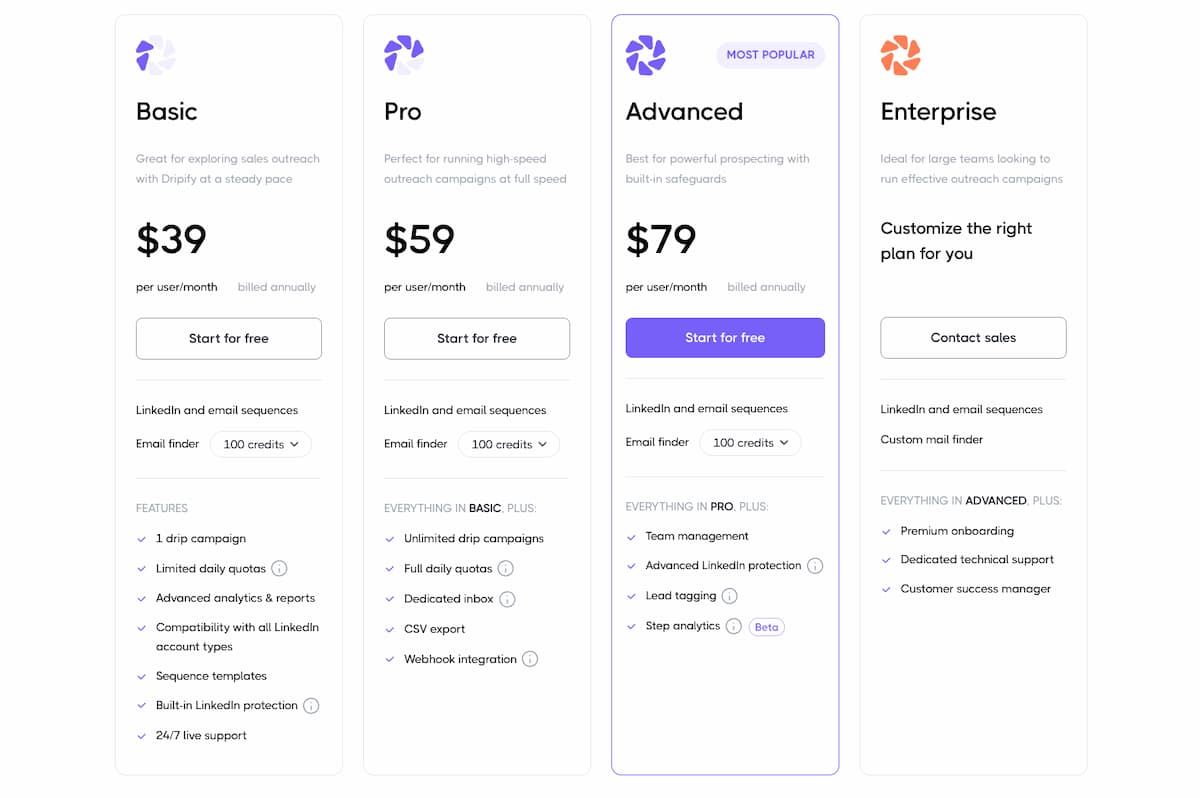Click the Contact sales button

[973, 338]
